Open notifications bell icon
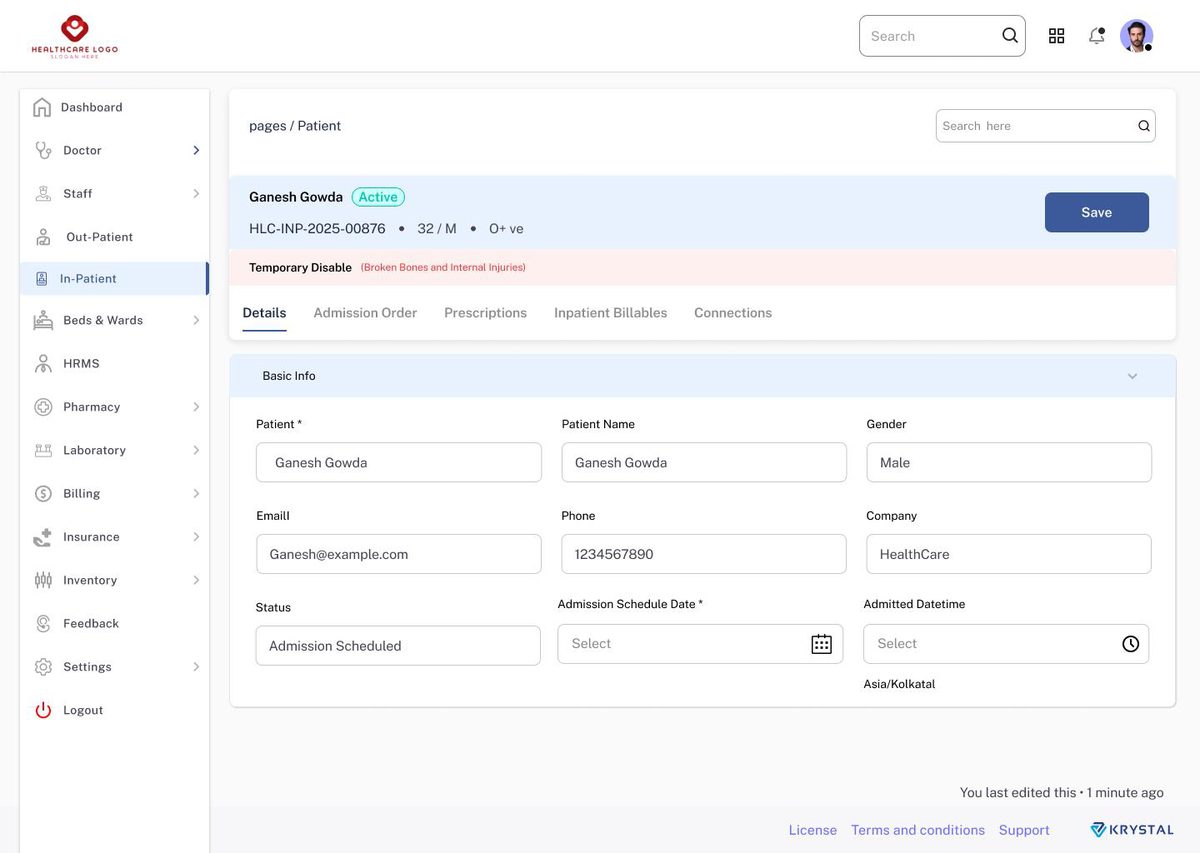This screenshot has width=1200, height=853. point(1097,36)
